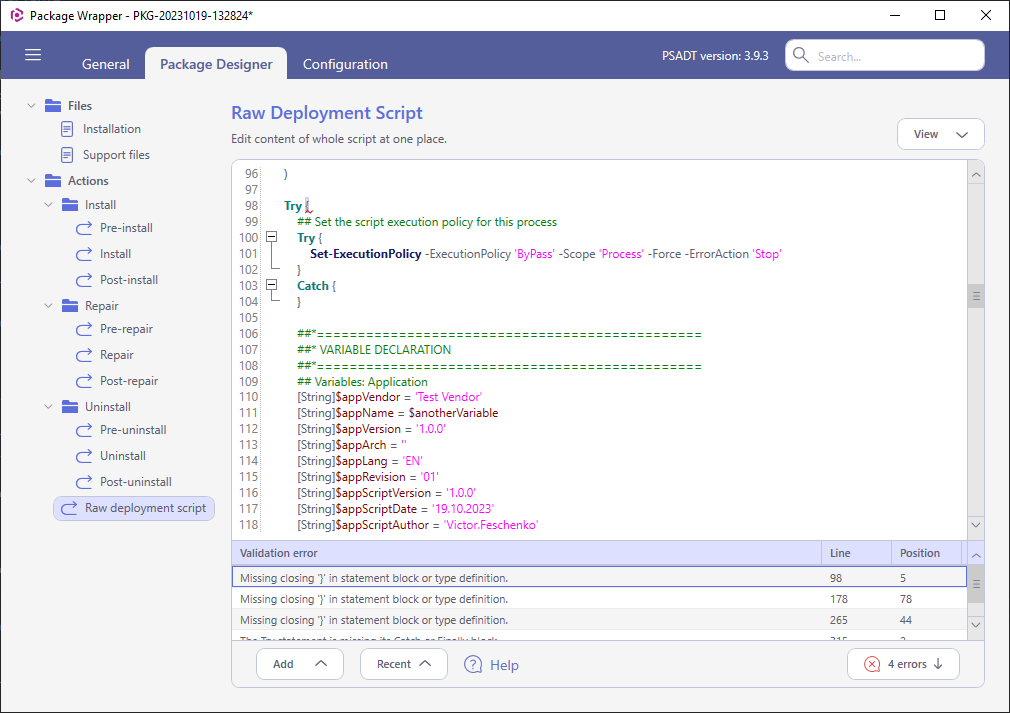
Task: Open the View dropdown
Action: (x=940, y=134)
